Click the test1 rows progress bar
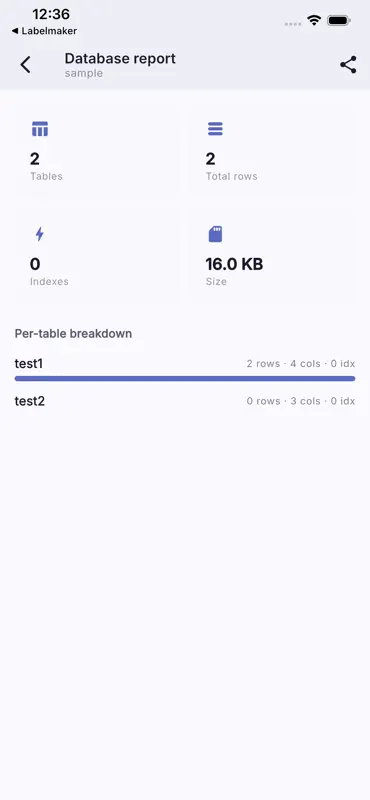 point(185,379)
